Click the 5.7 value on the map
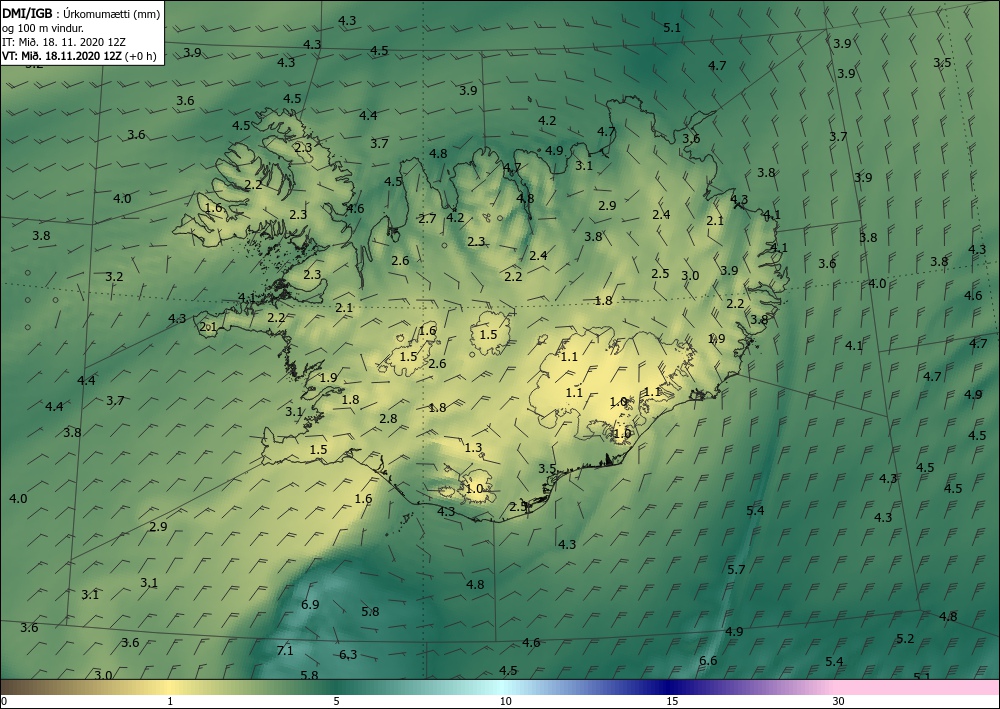1000x709 pixels. pos(737,569)
